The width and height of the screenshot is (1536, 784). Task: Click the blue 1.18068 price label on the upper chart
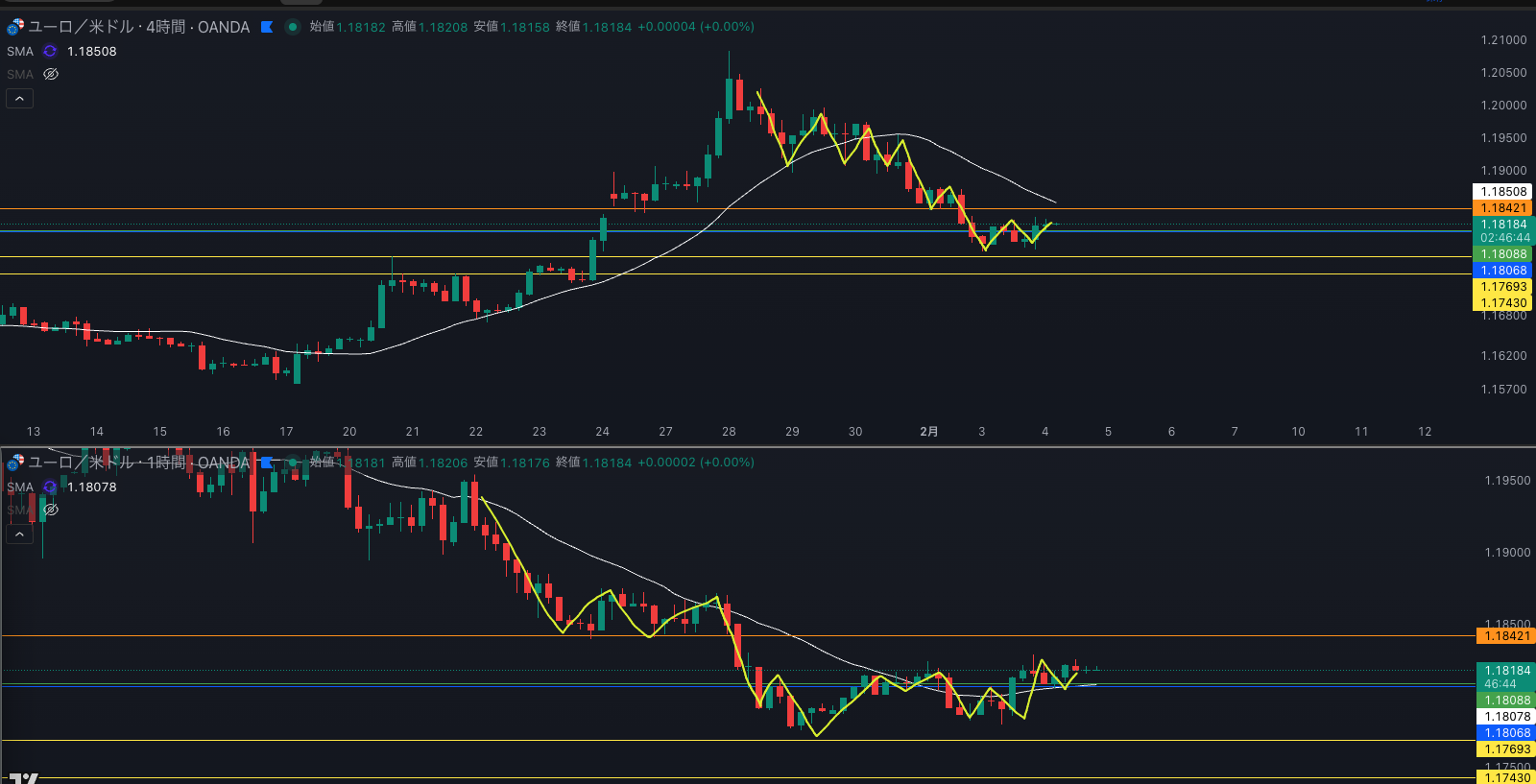pos(1502,271)
